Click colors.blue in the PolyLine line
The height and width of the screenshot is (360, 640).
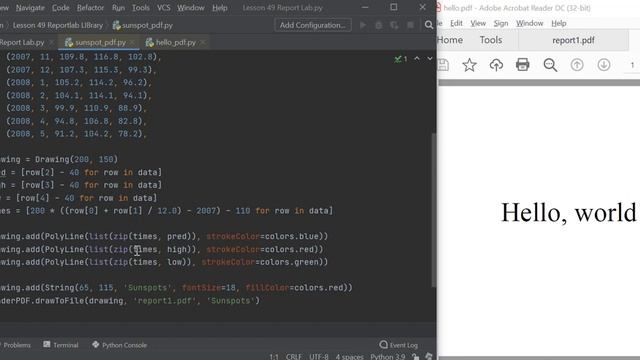pyautogui.click(x=292, y=236)
